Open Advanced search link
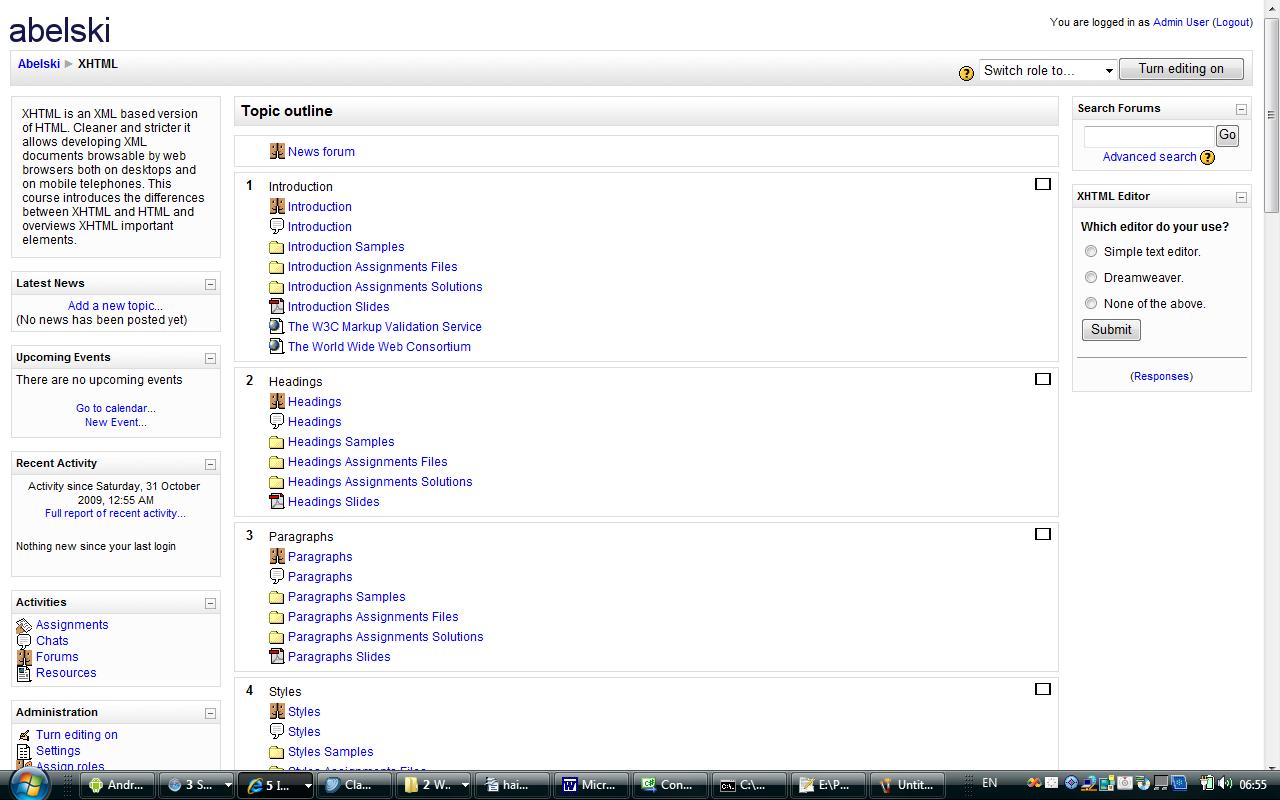This screenshot has height=800, width=1280. [x=1149, y=157]
